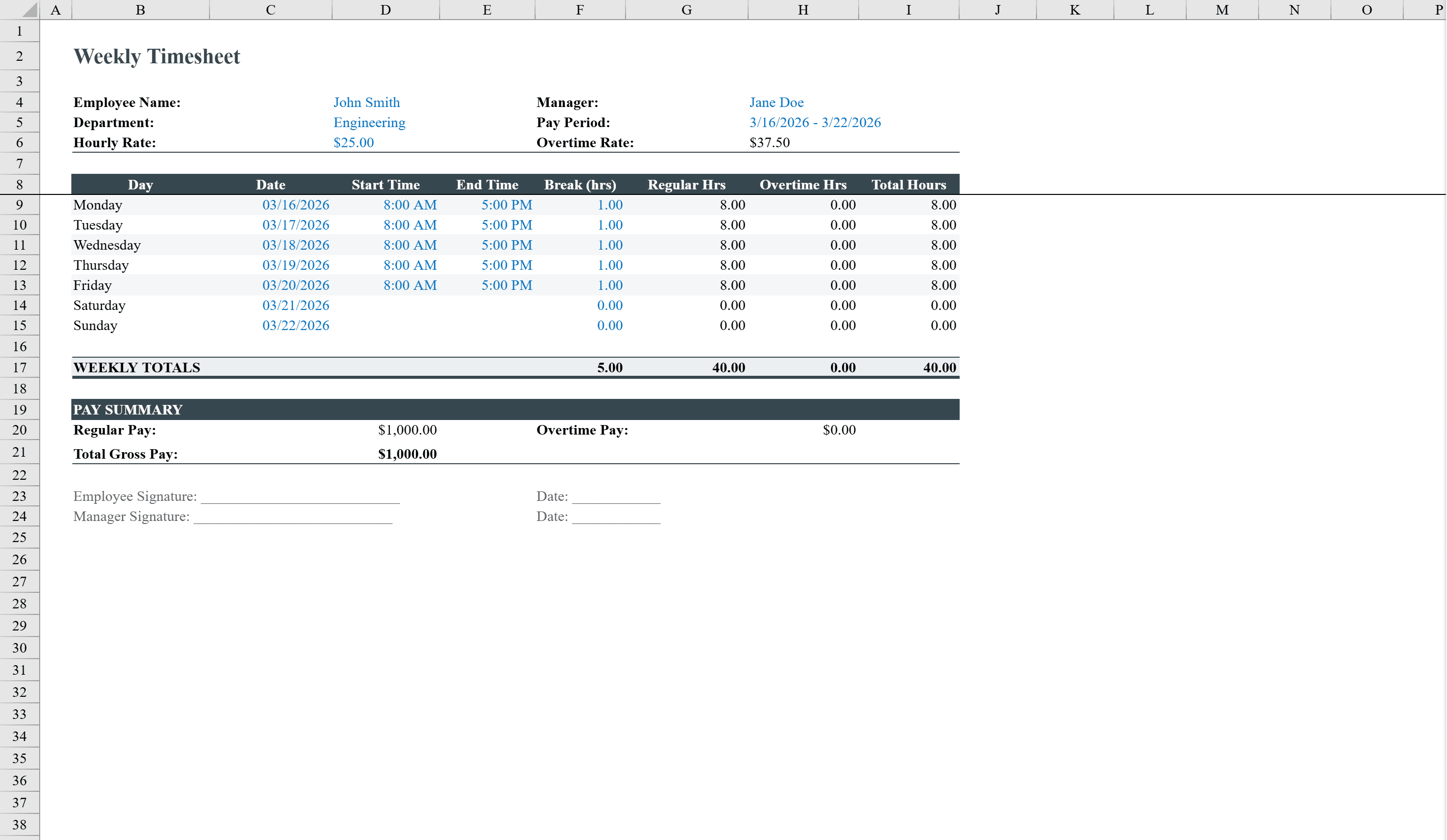Screen dimensions: 1447x840
Task: Select the John Smith employee name cell
Action: [x=366, y=102]
